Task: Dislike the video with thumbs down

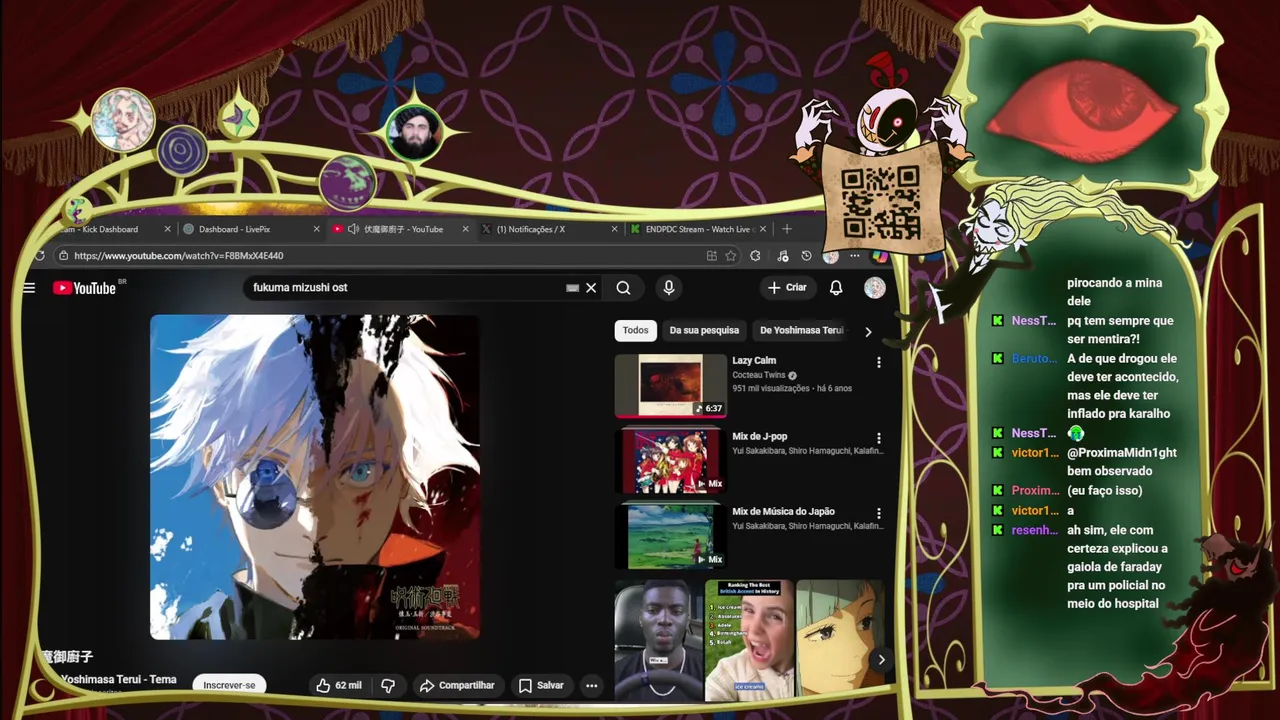Action: (x=388, y=685)
